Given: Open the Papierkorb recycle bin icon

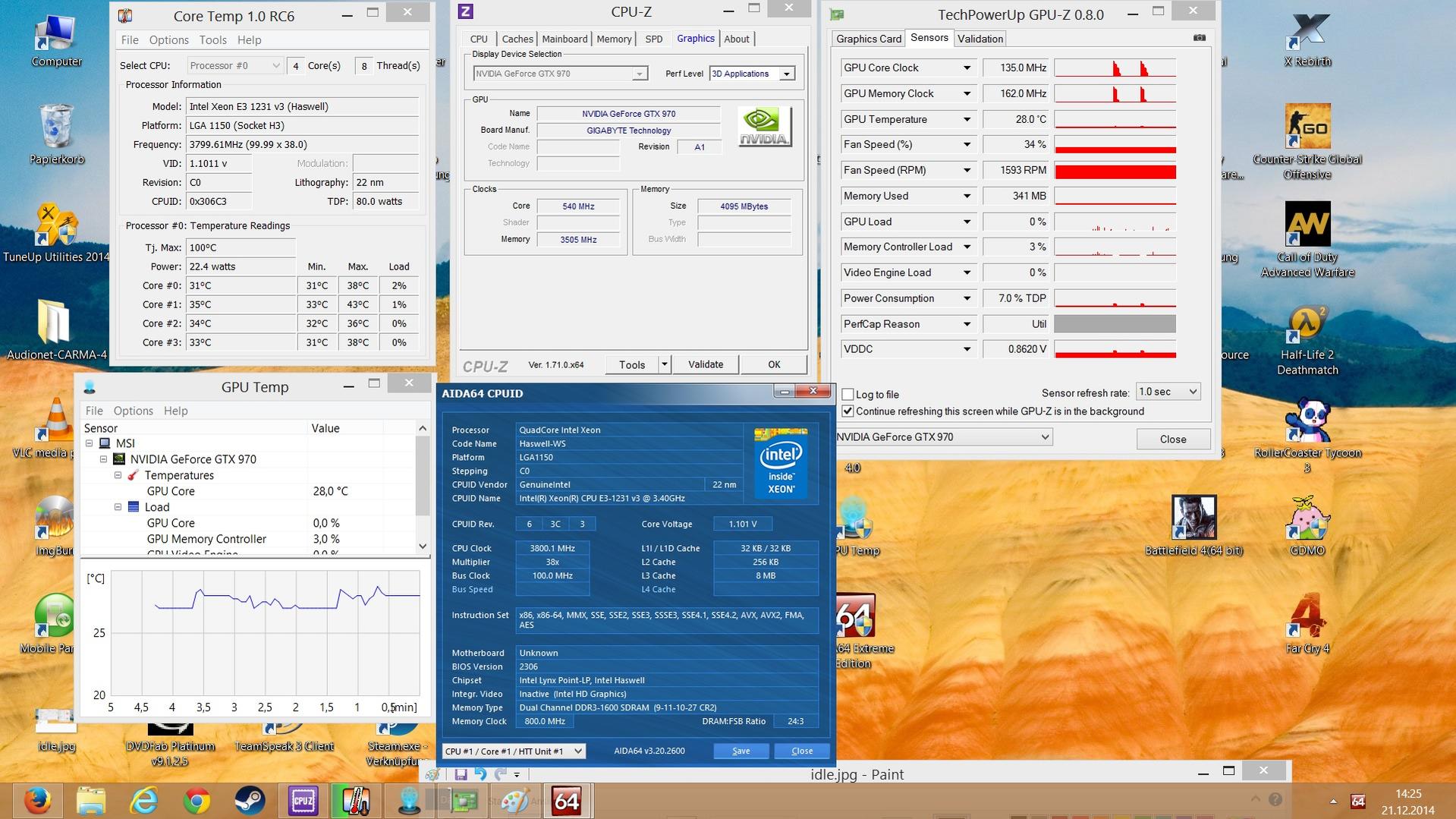Looking at the screenshot, I should 56,134.
